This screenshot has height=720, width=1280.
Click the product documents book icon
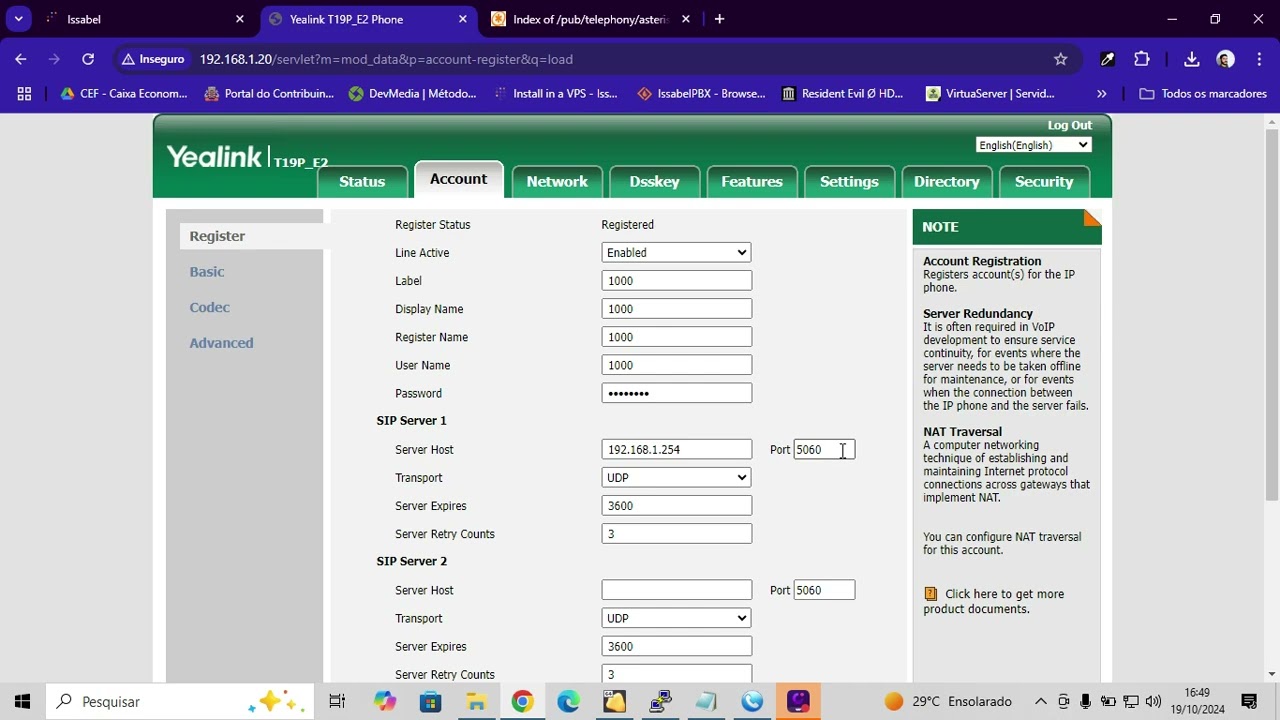tap(931, 593)
